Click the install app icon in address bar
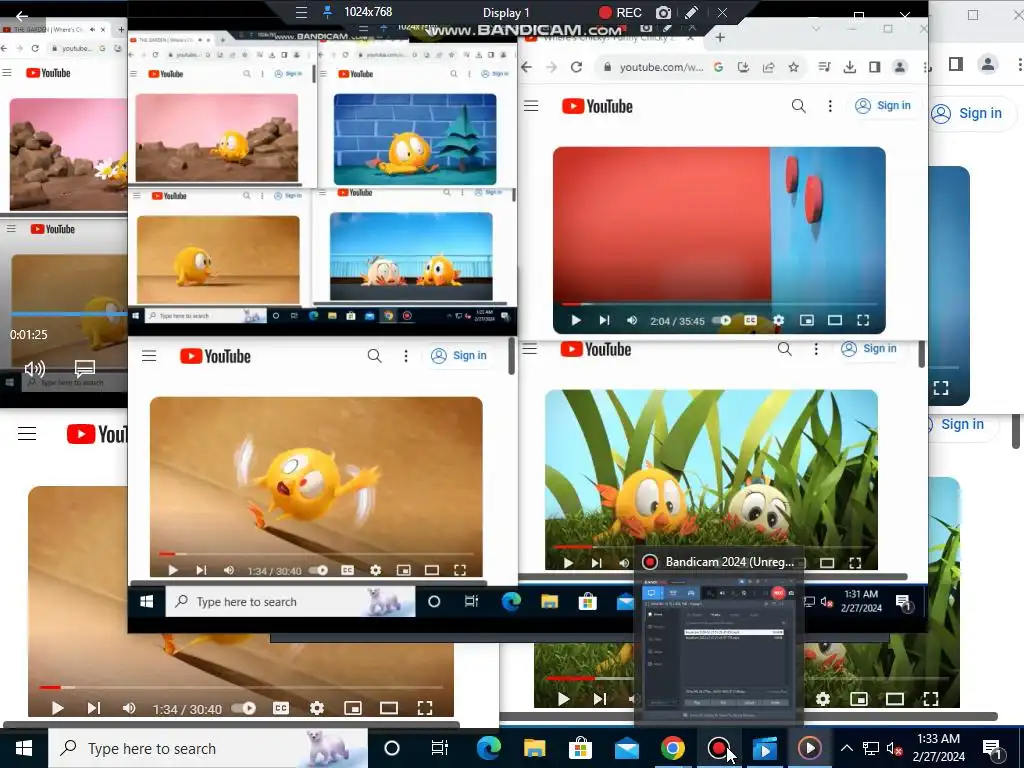Screen dimensions: 1024x768 (x=743, y=67)
